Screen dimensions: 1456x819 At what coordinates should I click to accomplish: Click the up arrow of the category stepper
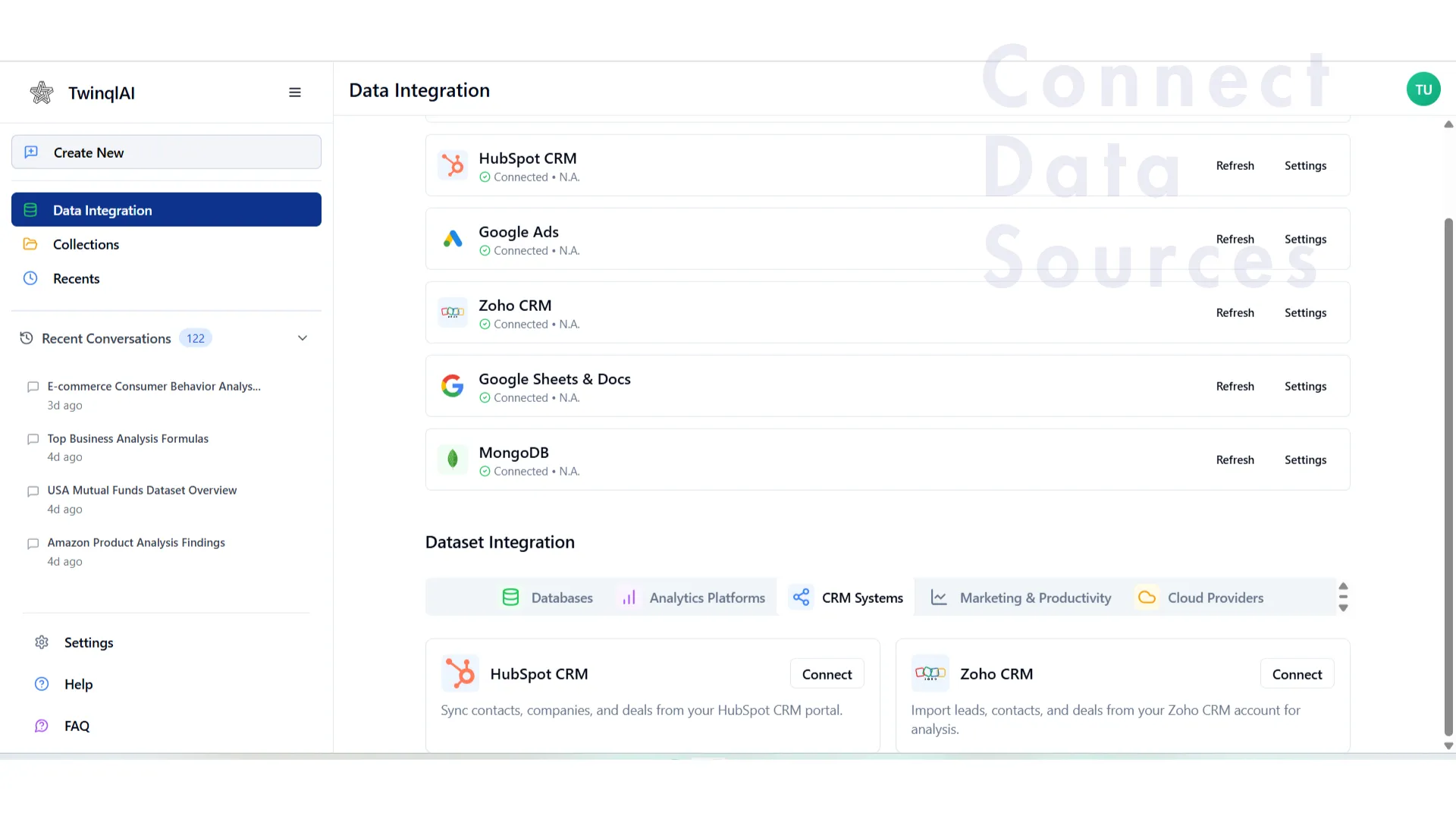click(1343, 586)
